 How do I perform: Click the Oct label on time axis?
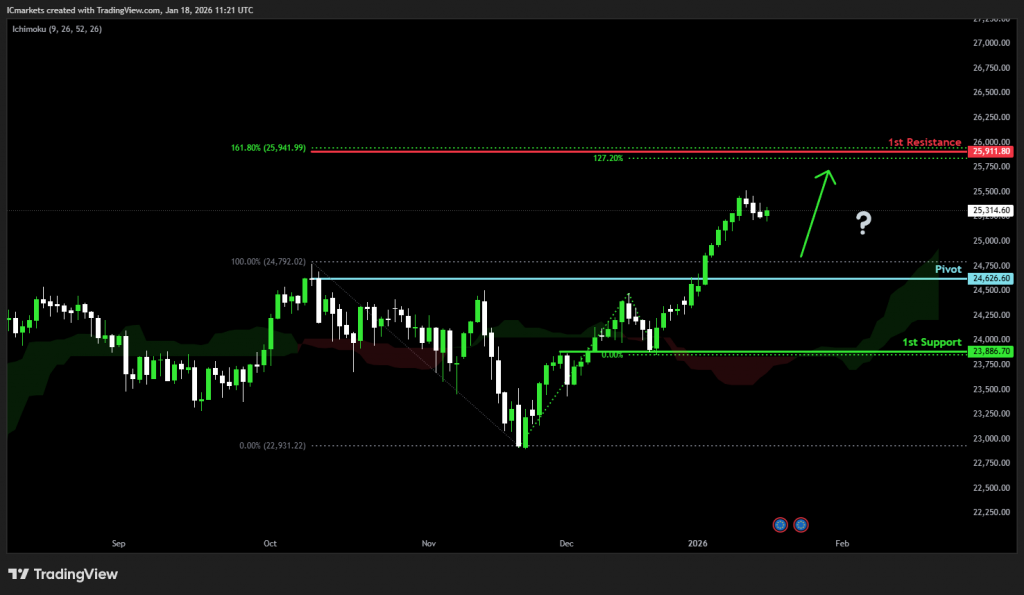(269, 544)
